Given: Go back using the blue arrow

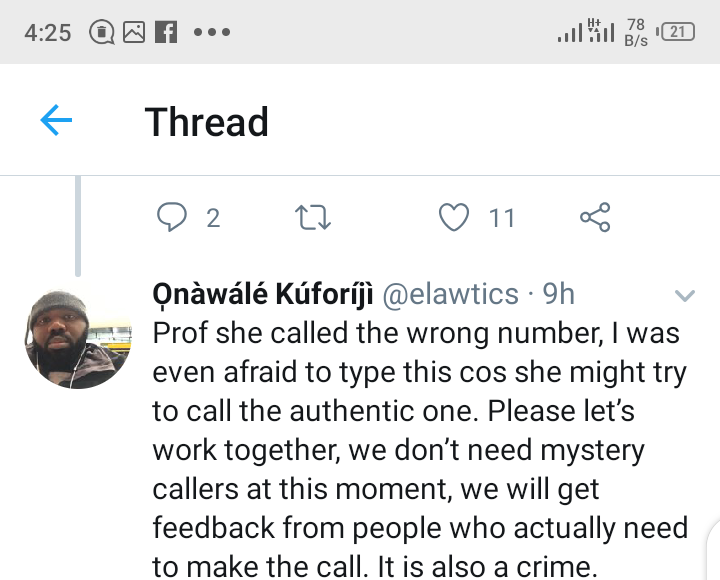Looking at the screenshot, I should (x=56, y=120).
